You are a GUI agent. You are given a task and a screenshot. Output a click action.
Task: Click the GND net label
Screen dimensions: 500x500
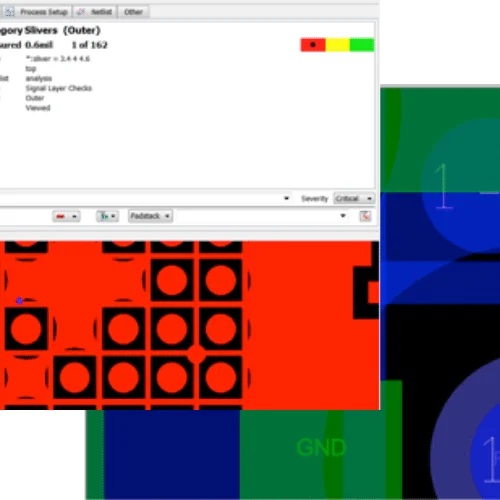[321, 448]
